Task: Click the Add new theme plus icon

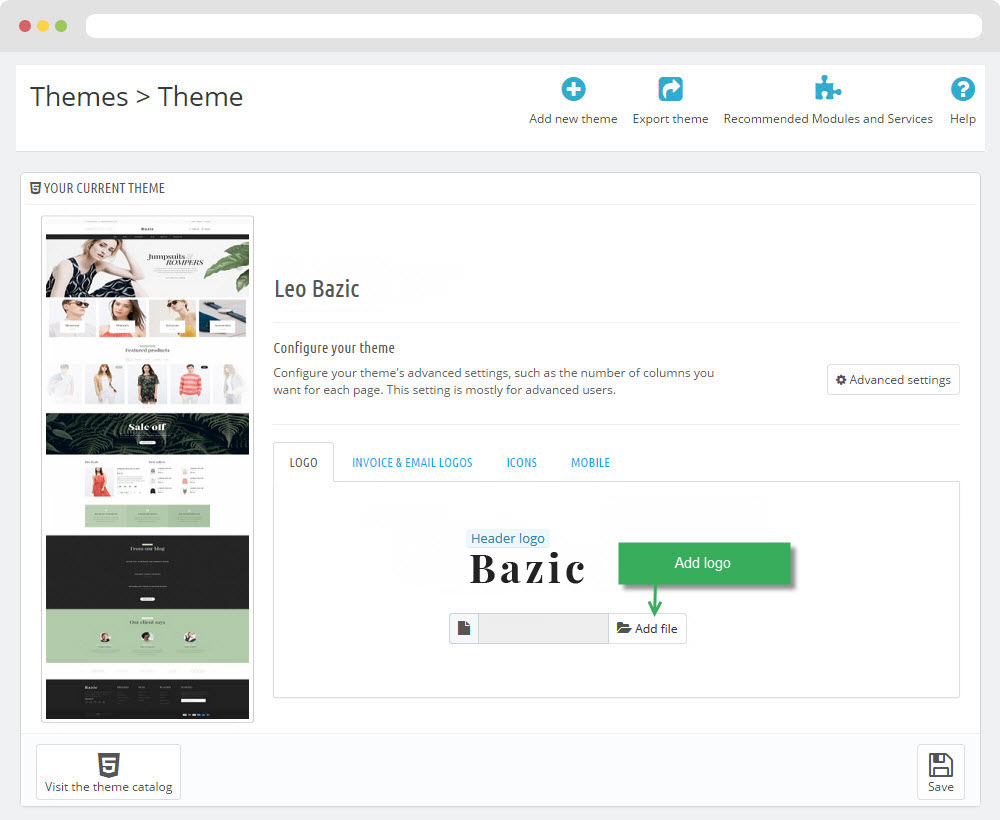Action: (x=573, y=89)
